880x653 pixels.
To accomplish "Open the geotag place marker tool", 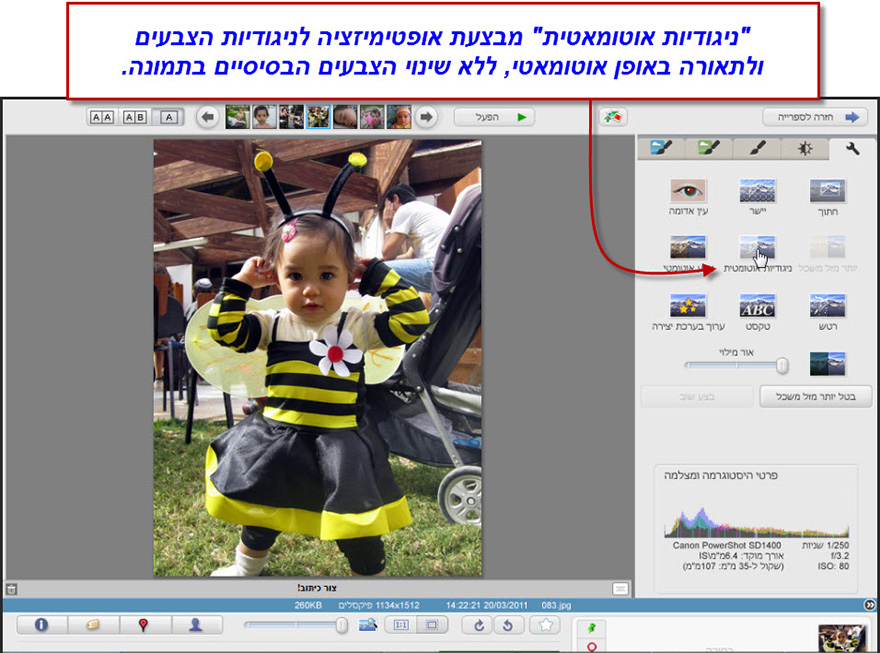I will click(x=141, y=625).
